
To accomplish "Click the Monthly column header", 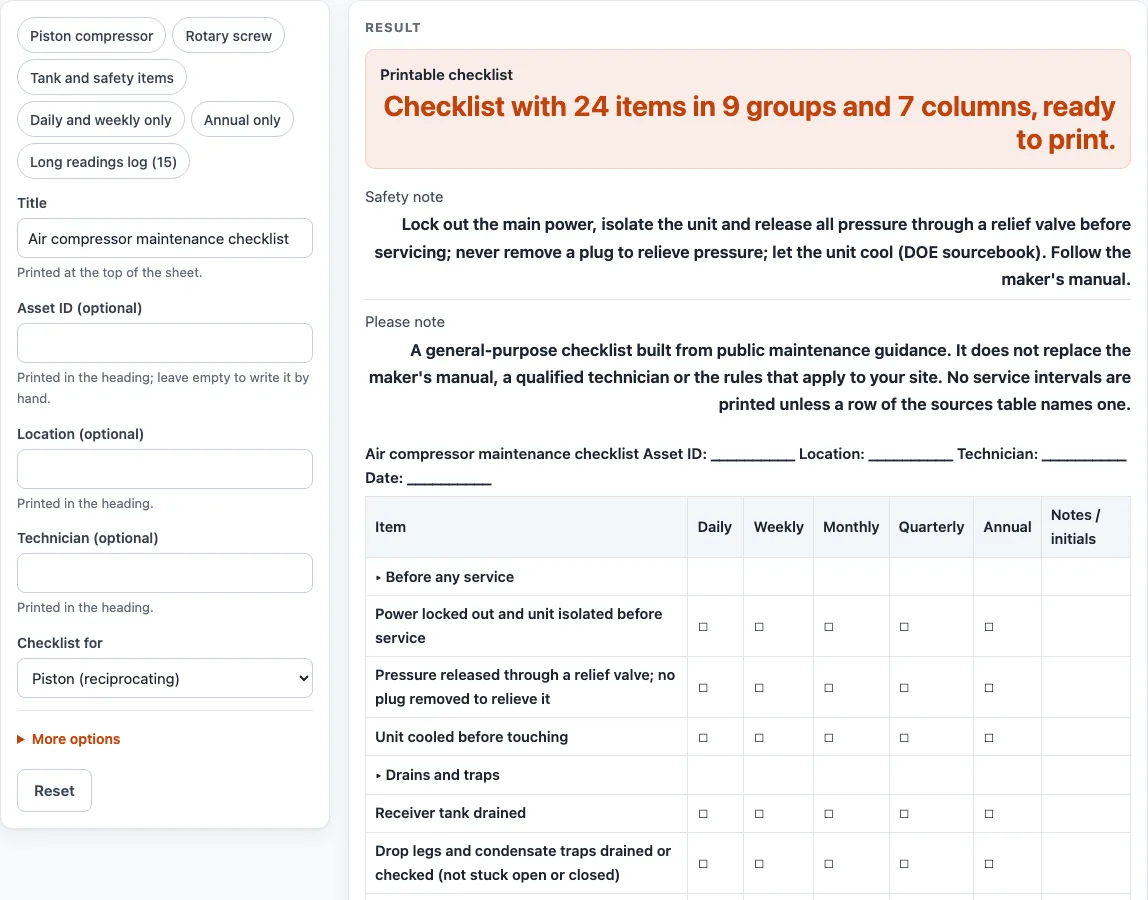I will (851, 527).
